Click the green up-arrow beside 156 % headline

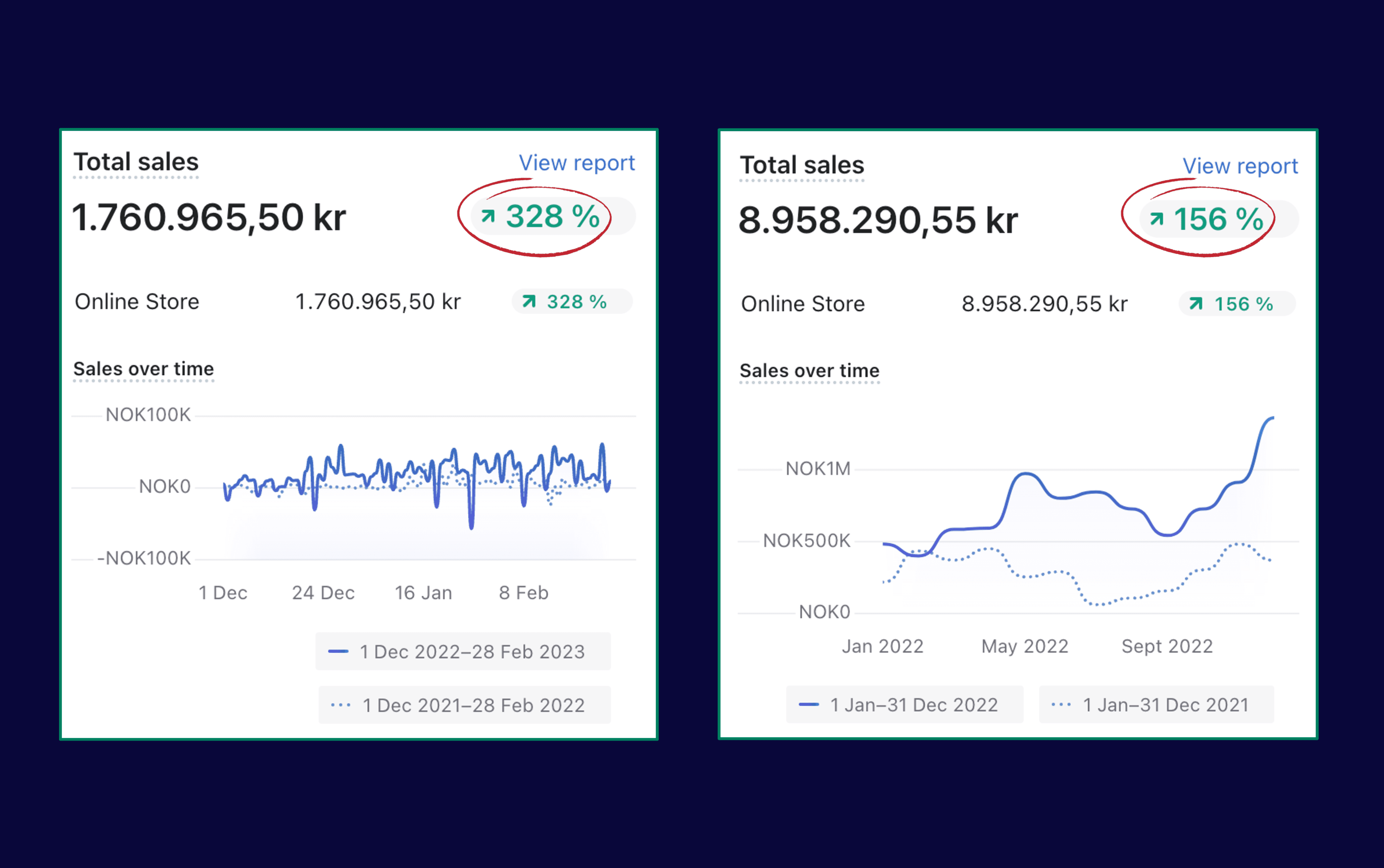click(x=1157, y=218)
